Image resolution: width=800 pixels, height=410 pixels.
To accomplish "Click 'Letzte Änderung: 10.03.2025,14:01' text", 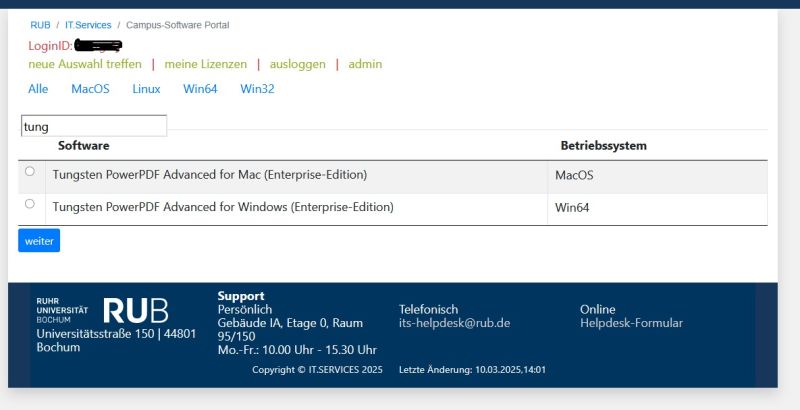I will [472, 370].
